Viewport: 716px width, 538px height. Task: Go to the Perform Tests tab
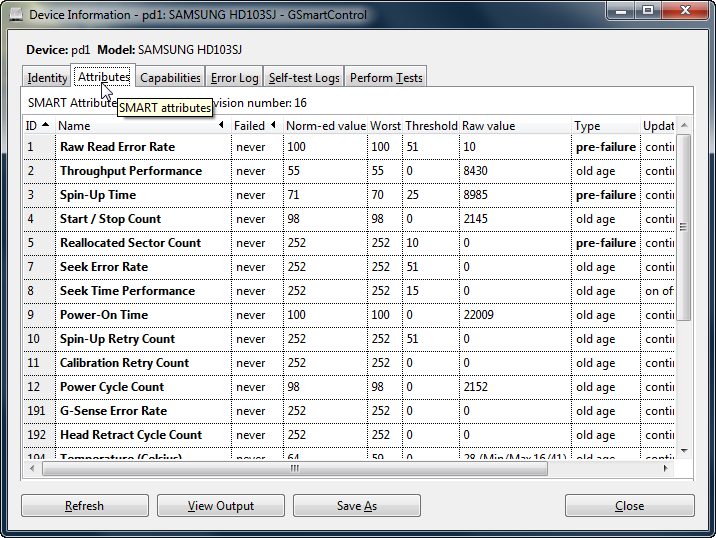pyautogui.click(x=386, y=77)
